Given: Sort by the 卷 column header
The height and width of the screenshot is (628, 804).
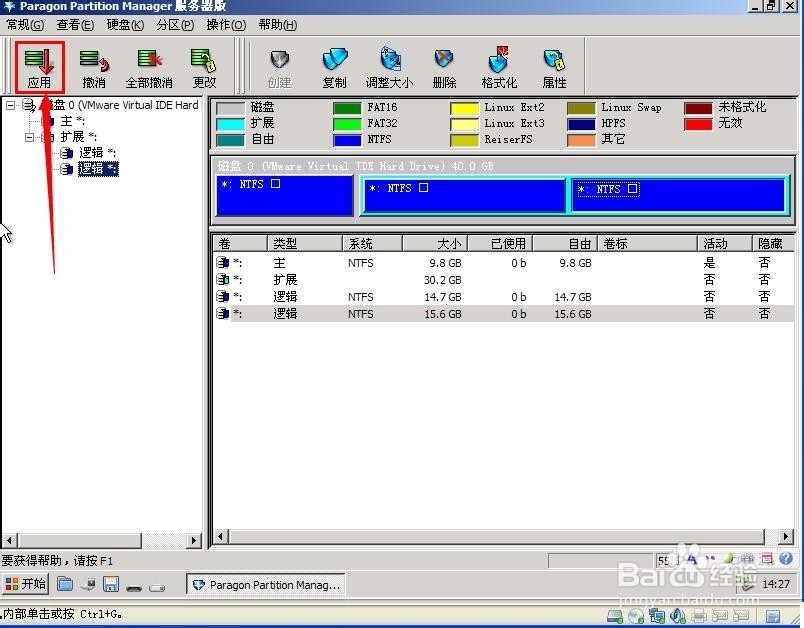Looking at the screenshot, I should click(240, 244).
